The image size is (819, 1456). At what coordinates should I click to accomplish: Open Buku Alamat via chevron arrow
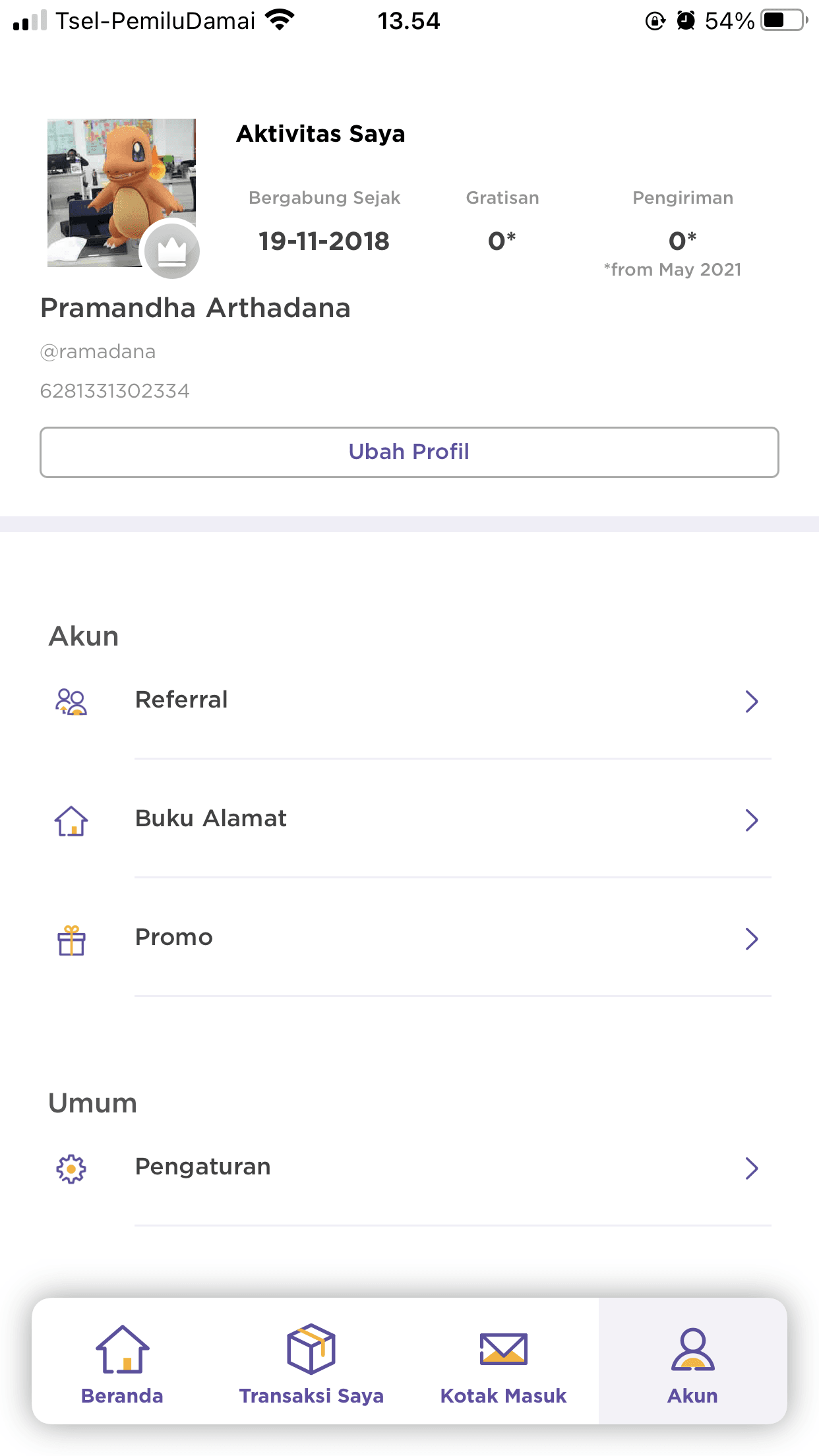coord(752,820)
